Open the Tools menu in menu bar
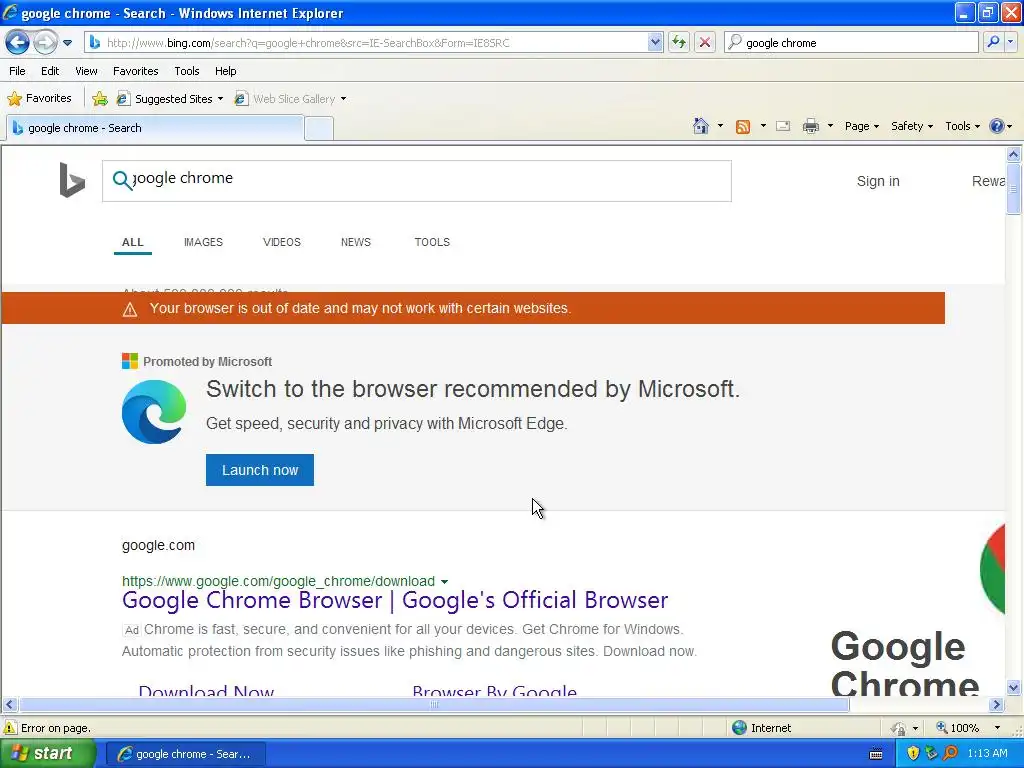The image size is (1024, 768). [x=187, y=71]
